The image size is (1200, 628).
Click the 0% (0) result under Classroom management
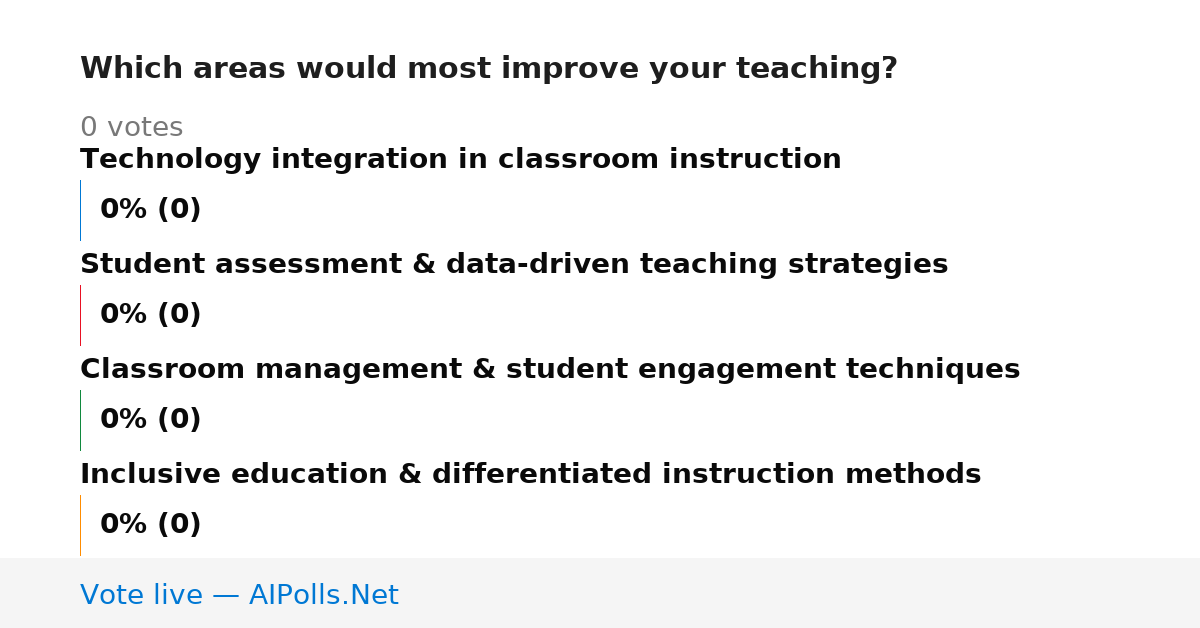coord(151,420)
